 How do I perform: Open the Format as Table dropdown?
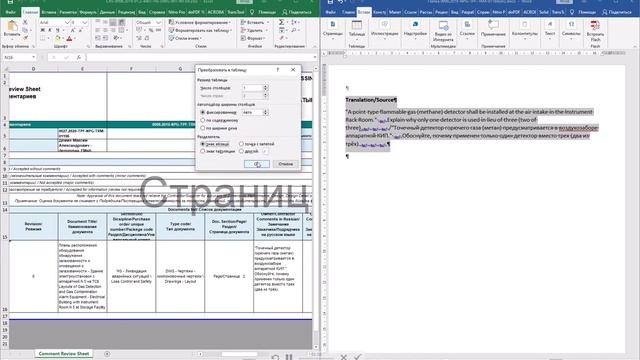tap(200, 30)
